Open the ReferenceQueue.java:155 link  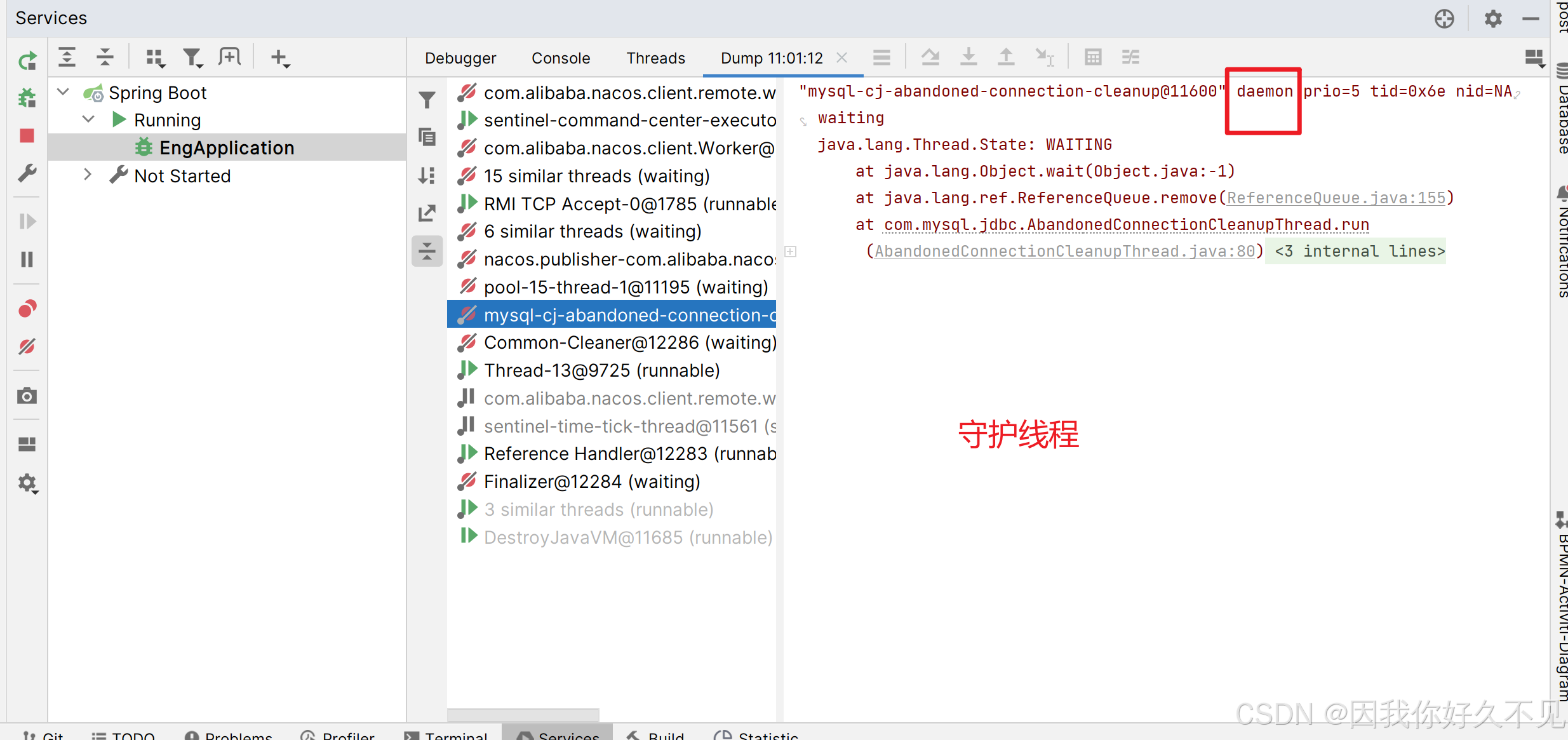[x=1336, y=198]
